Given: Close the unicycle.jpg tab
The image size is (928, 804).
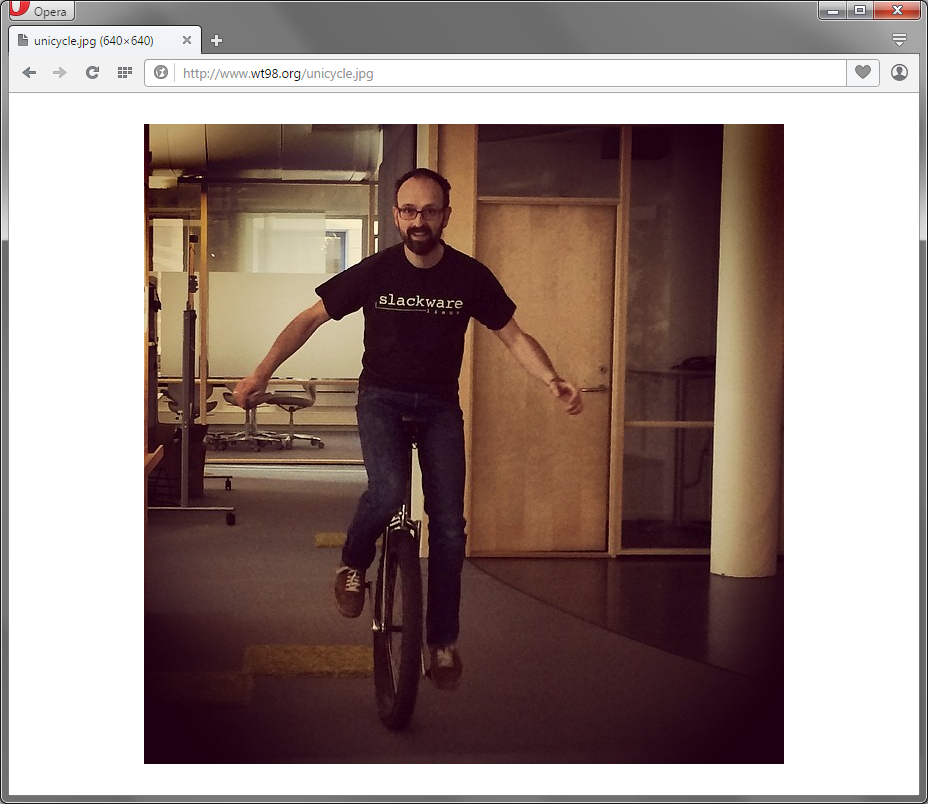Looking at the screenshot, I should click(x=186, y=40).
